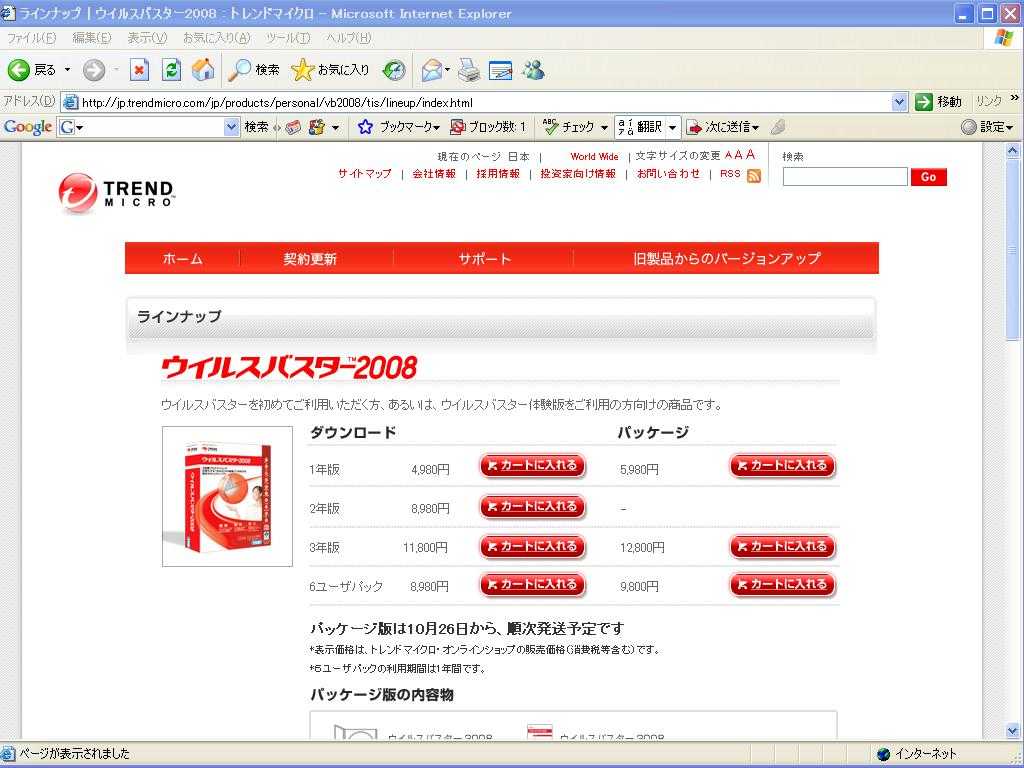Expand the links (リンク) toolbar chevron

(1014, 99)
